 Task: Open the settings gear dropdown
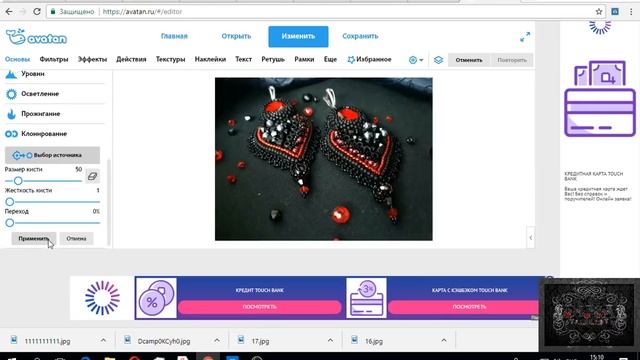coord(416,60)
